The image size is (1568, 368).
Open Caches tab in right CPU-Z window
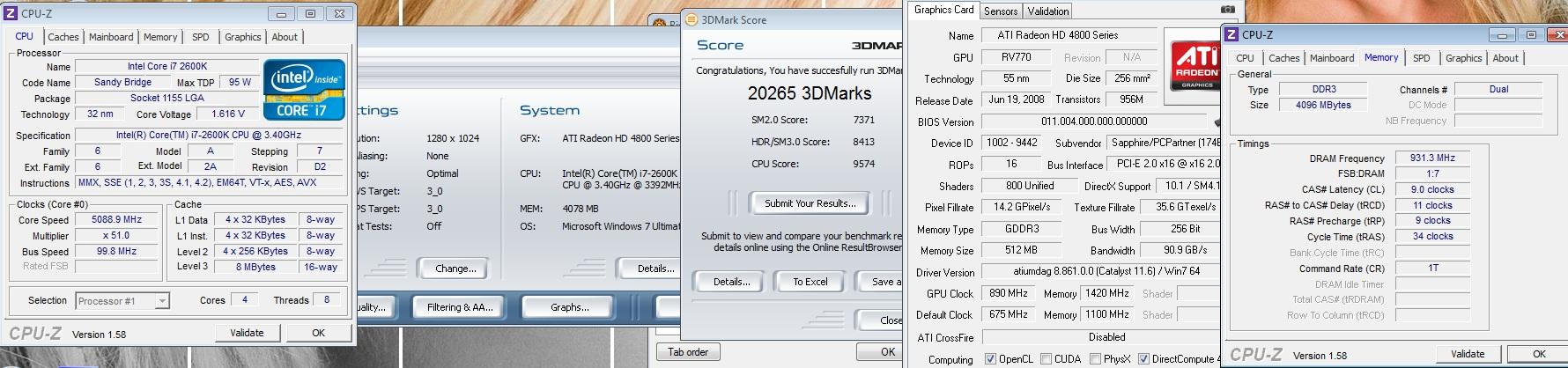[x=1283, y=58]
